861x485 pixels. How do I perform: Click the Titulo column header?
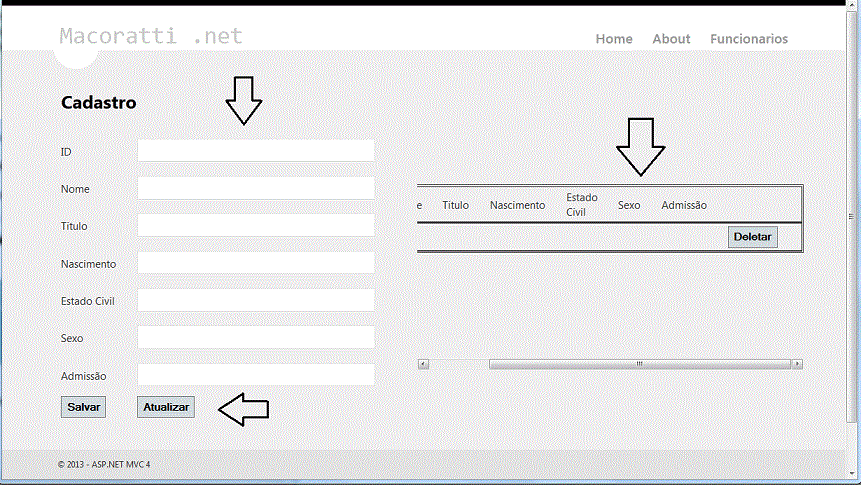pyautogui.click(x=456, y=205)
